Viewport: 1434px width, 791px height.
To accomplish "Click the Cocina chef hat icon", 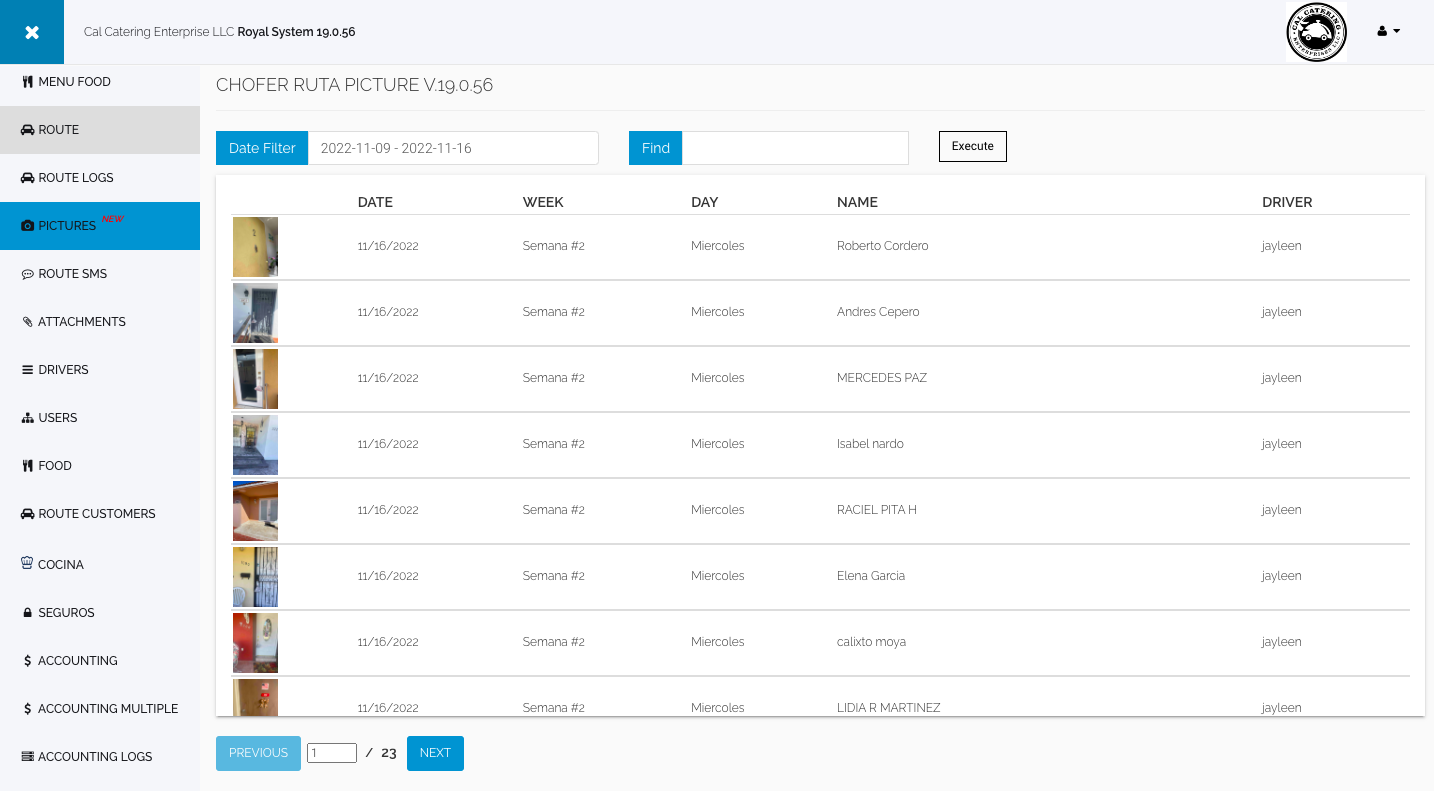I will click(x=27, y=563).
